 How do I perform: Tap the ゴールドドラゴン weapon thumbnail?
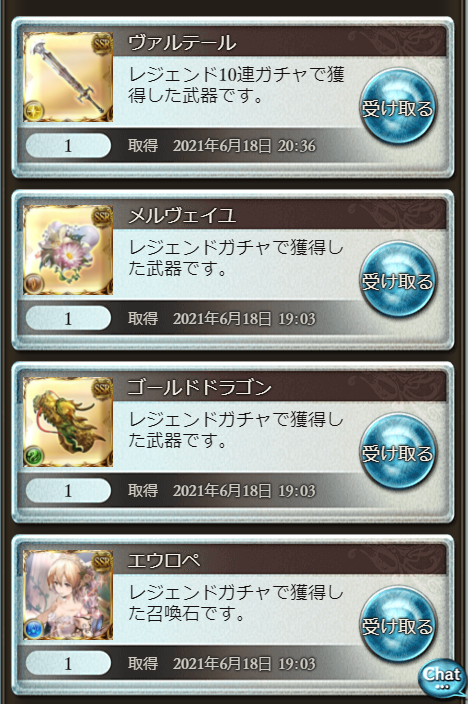tap(68, 422)
